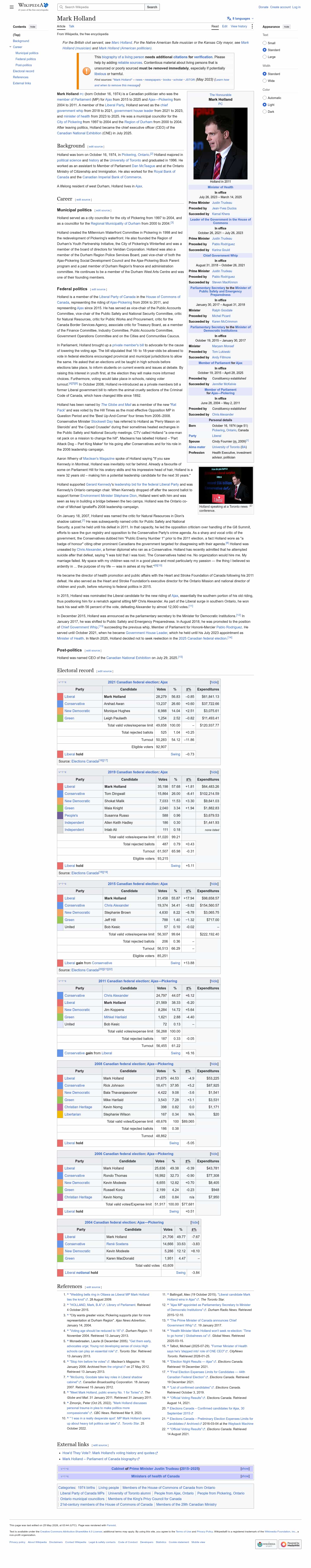Hide the 2011 Ajax—Pickering election table
The width and height of the screenshot is (311, 1568).
pyautogui.click(x=214, y=981)
